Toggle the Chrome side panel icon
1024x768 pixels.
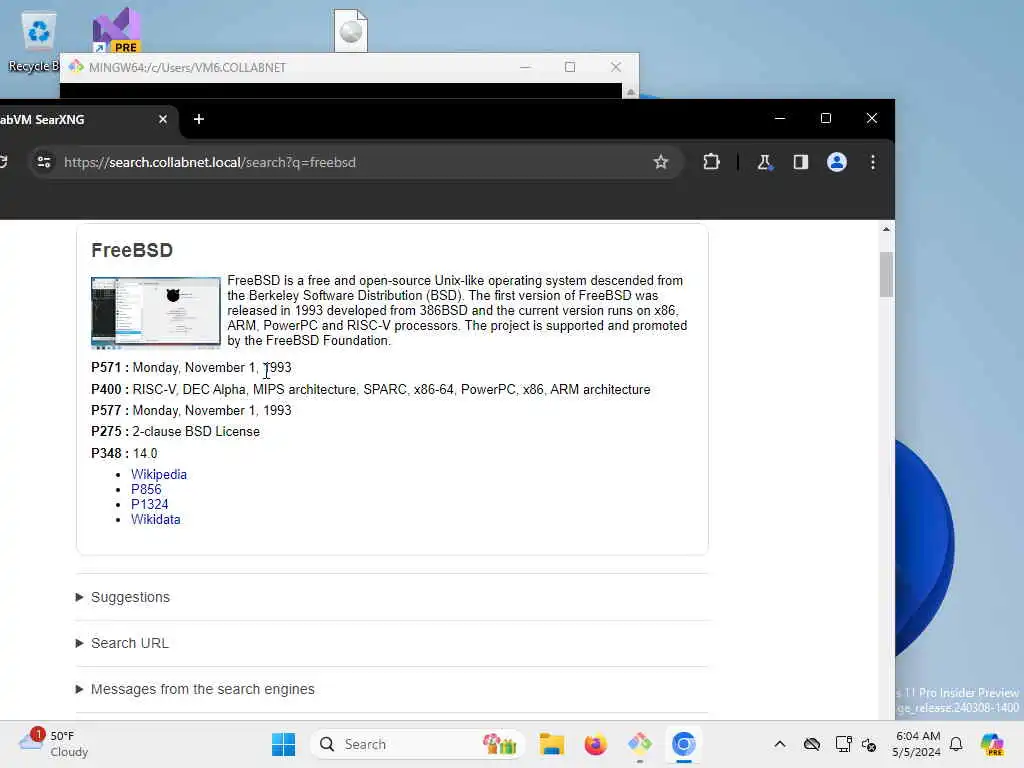click(800, 162)
